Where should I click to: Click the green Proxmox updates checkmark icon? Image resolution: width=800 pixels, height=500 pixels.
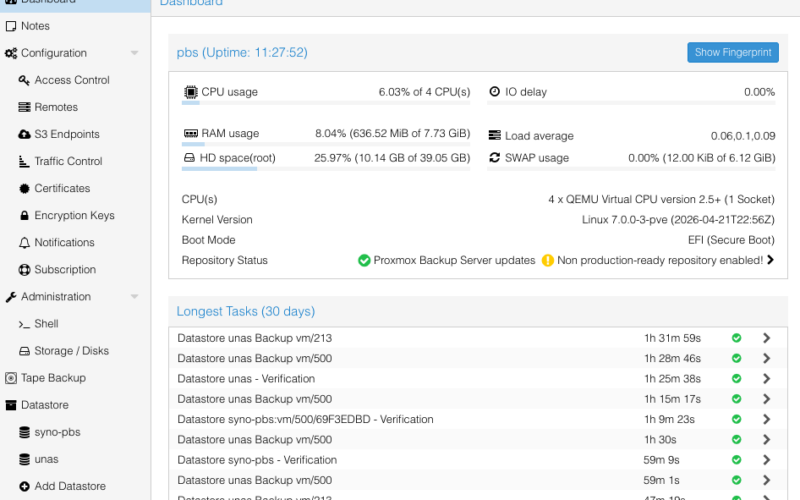[364, 260]
